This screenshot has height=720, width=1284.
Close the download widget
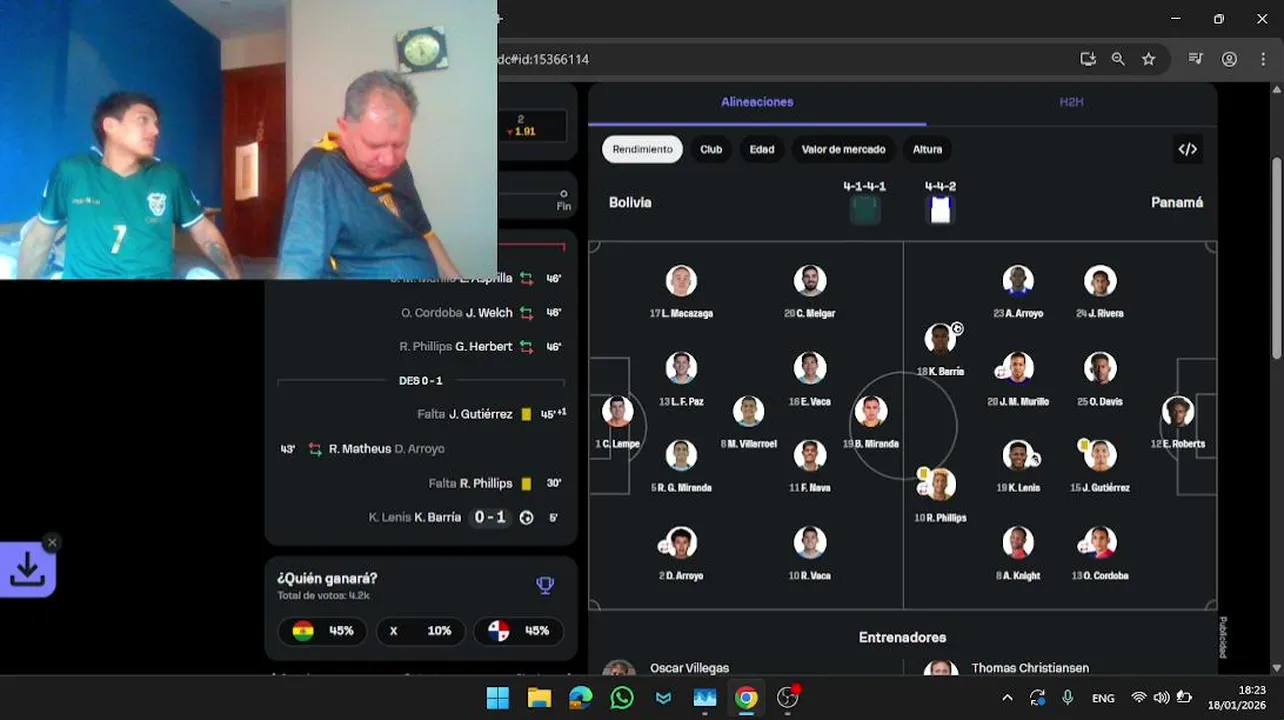coord(52,542)
